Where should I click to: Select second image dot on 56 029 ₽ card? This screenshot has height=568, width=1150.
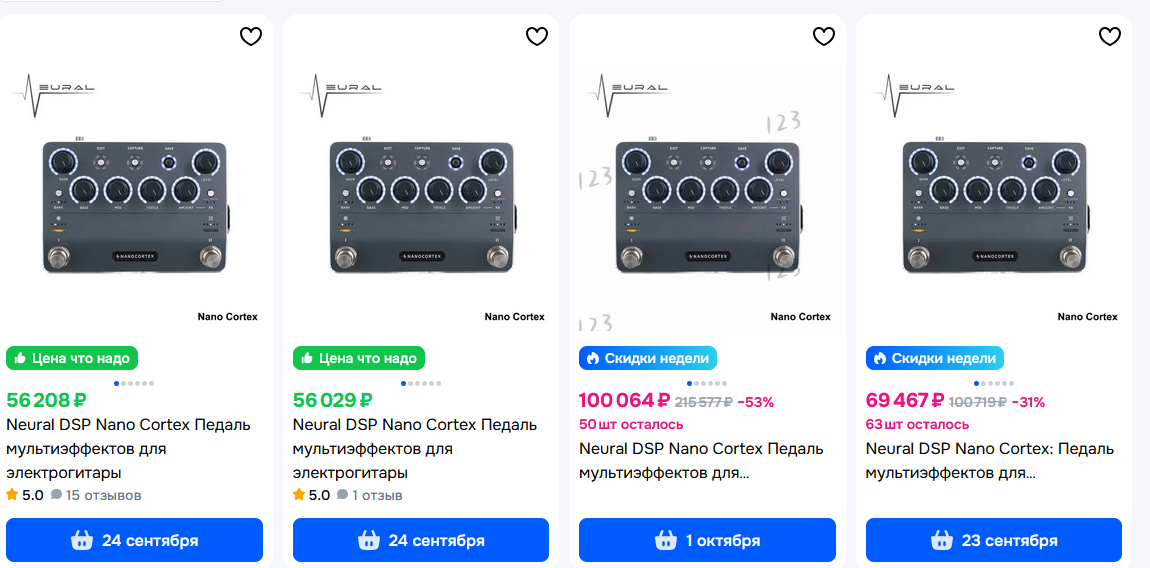pos(411,383)
